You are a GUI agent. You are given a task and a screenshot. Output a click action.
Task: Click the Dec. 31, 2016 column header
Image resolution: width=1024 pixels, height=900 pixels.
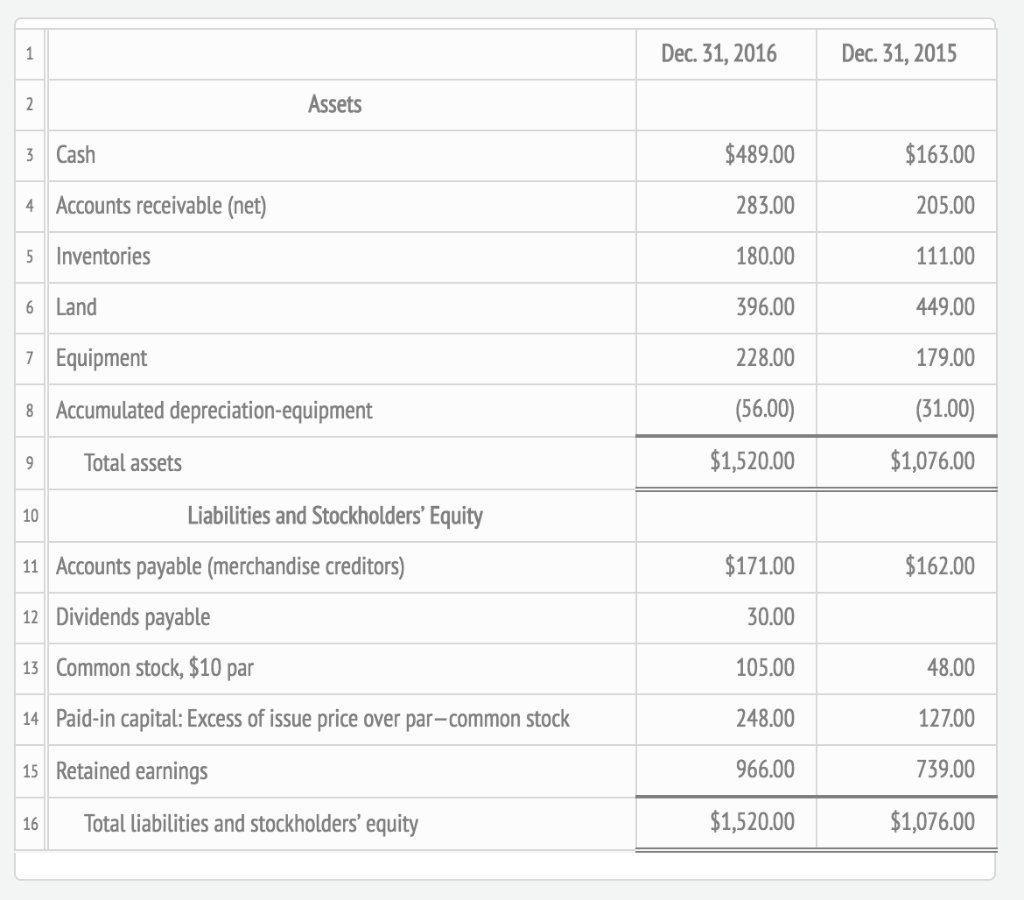point(718,54)
